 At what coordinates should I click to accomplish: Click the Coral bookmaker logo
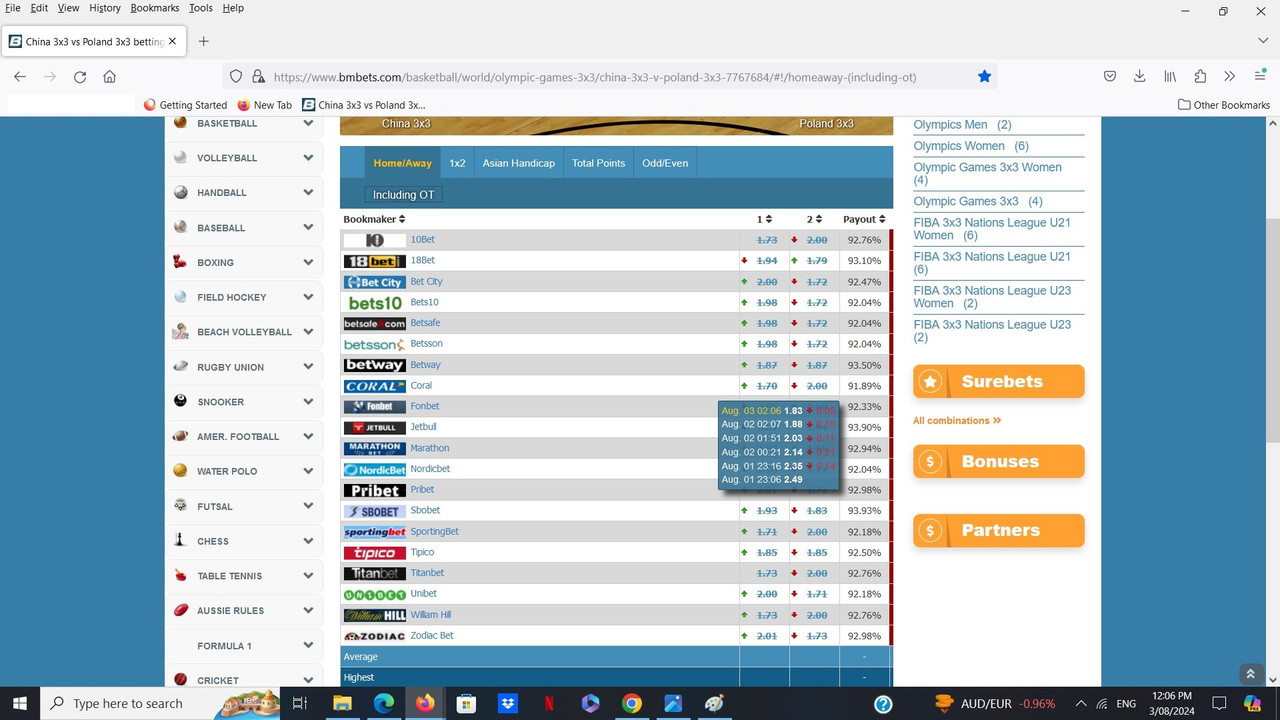(x=375, y=386)
